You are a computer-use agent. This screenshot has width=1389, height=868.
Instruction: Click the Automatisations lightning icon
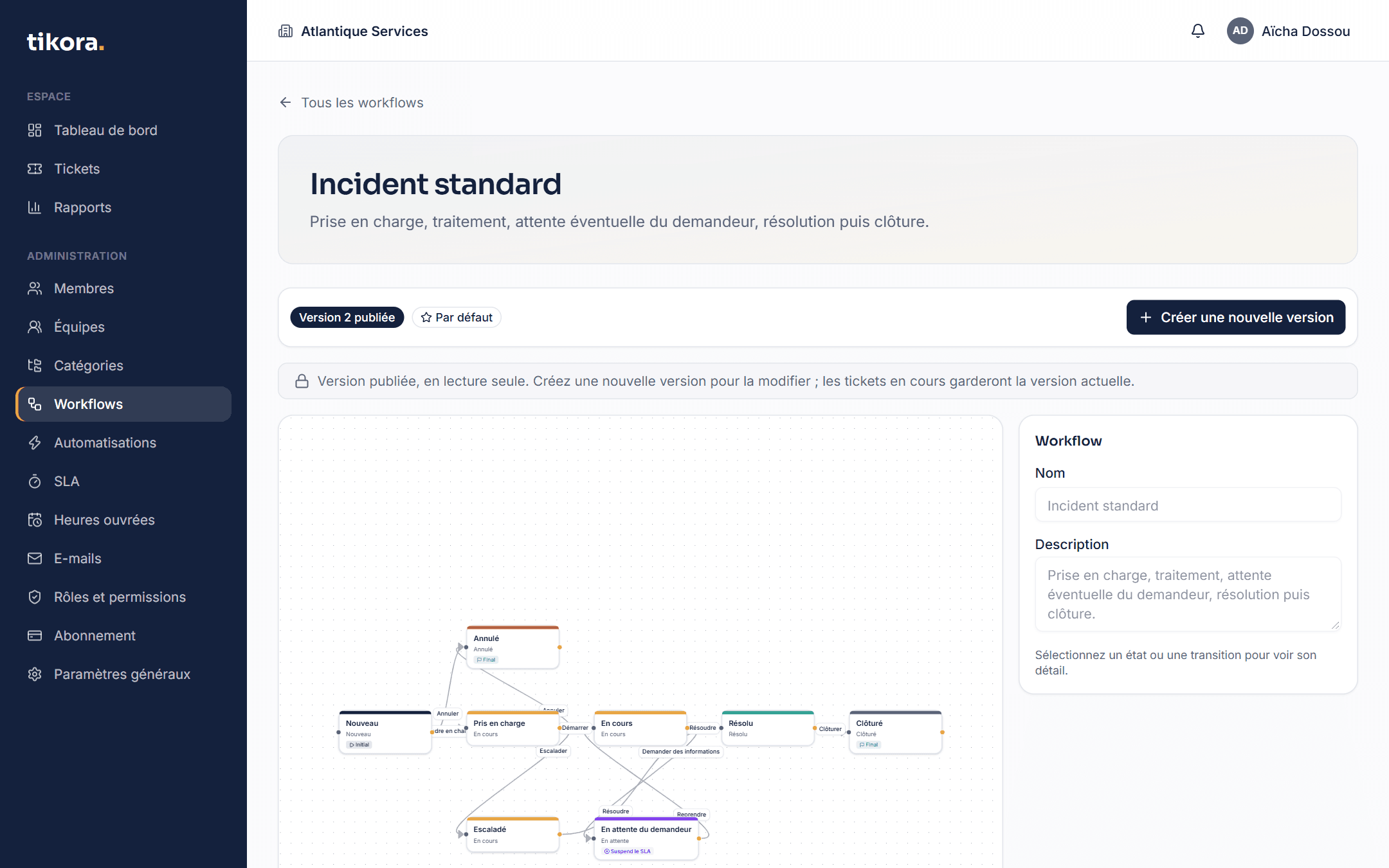click(x=35, y=442)
